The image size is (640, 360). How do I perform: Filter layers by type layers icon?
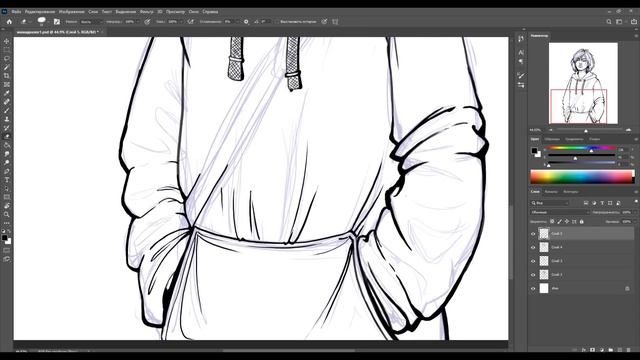point(602,203)
